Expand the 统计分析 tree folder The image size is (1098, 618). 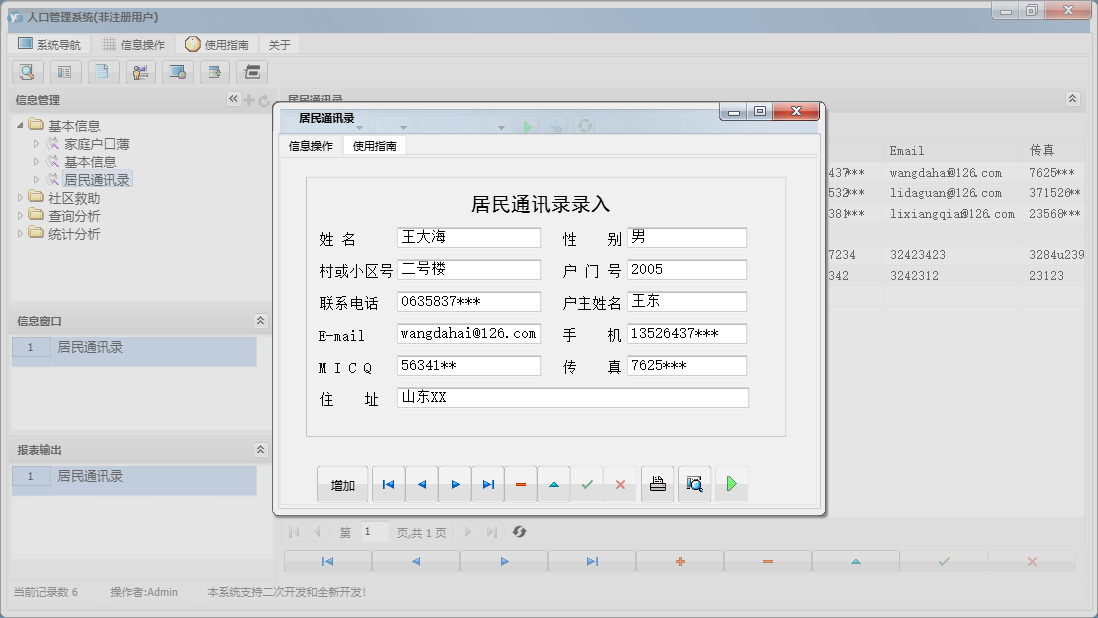pos(21,234)
